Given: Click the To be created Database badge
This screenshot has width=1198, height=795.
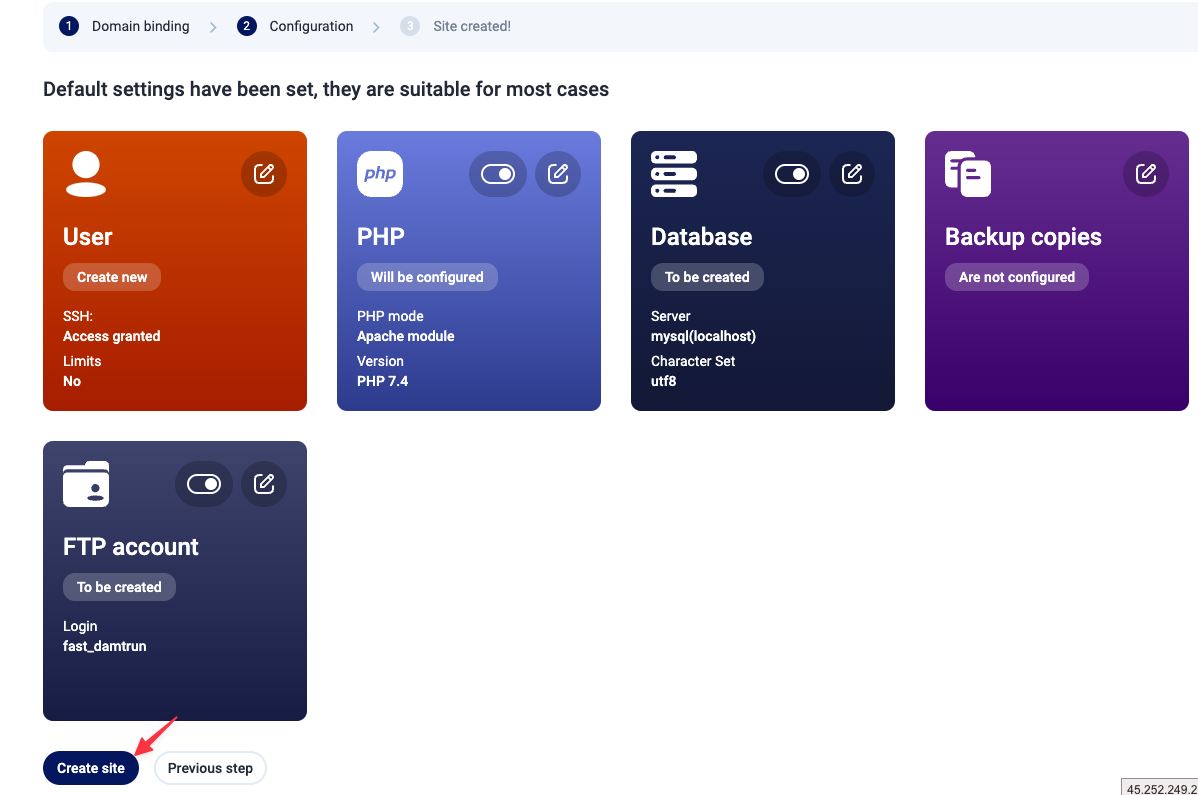Looking at the screenshot, I should point(707,277).
